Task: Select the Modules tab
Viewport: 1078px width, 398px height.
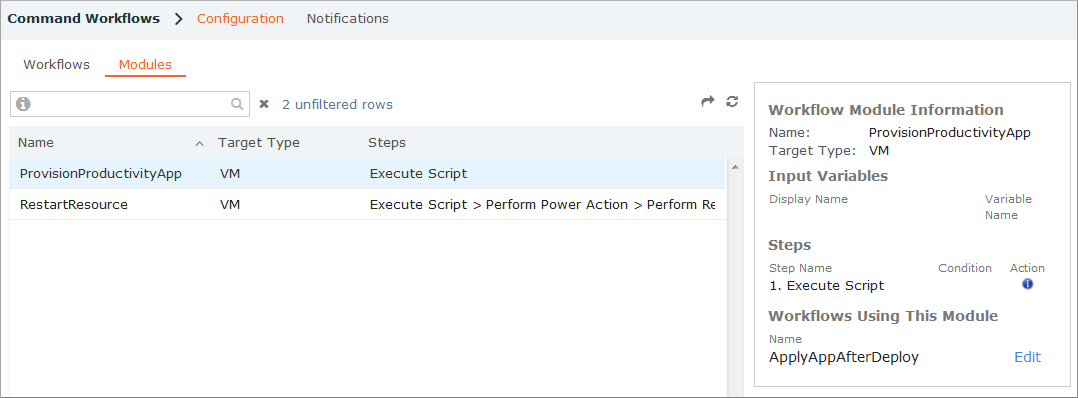Action: click(x=145, y=65)
